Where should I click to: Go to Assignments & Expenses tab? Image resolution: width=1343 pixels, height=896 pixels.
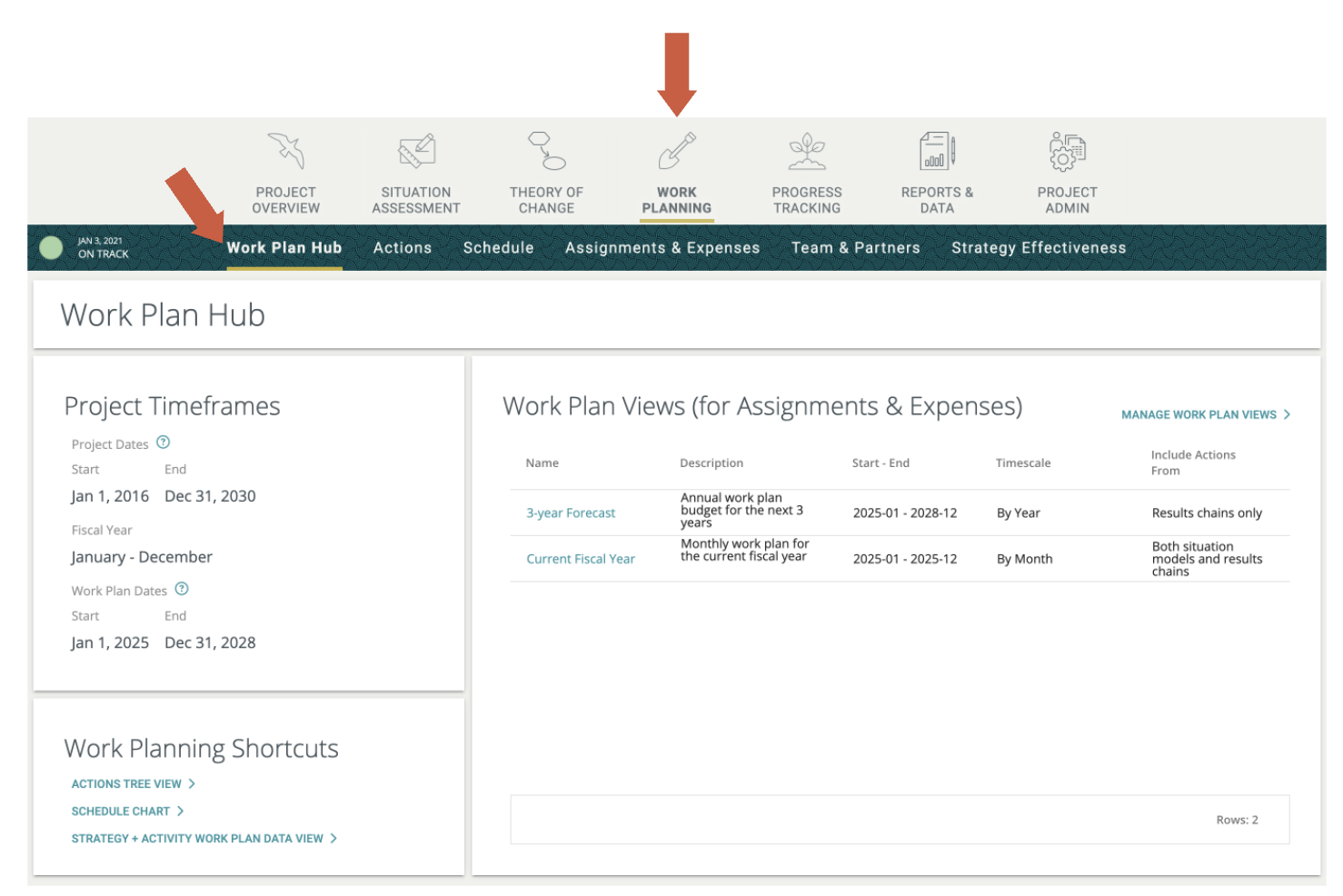tap(662, 248)
